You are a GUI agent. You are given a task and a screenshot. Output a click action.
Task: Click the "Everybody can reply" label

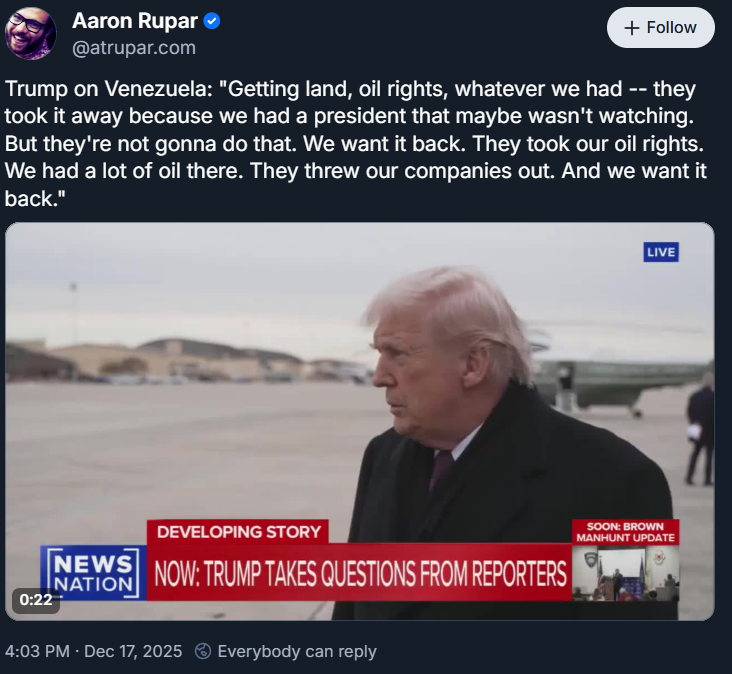tap(297, 651)
